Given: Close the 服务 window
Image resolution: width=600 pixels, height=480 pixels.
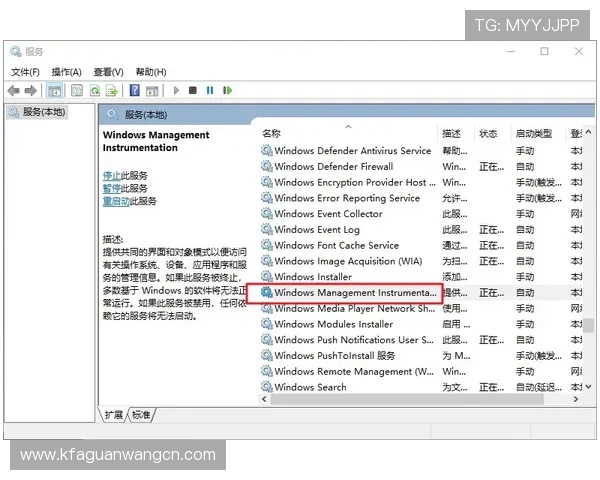Looking at the screenshot, I should click(579, 51).
